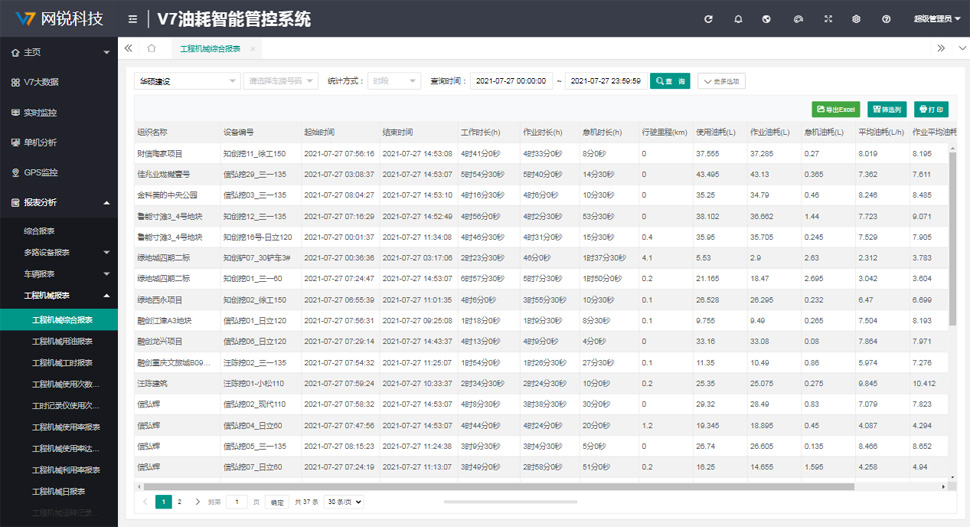Toggle the sidebar with the hamburger icon
The image size is (970, 527).
pyautogui.click(x=132, y=19)
